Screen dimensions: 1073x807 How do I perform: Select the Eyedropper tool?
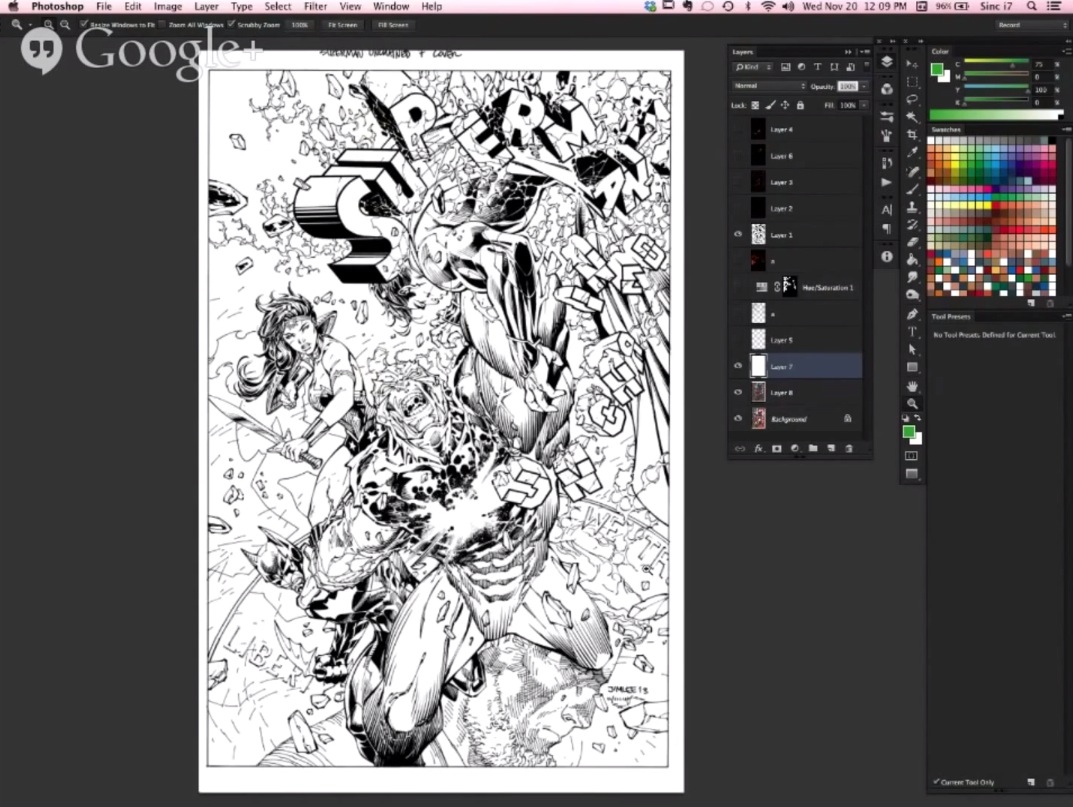(x=912, y=153)
